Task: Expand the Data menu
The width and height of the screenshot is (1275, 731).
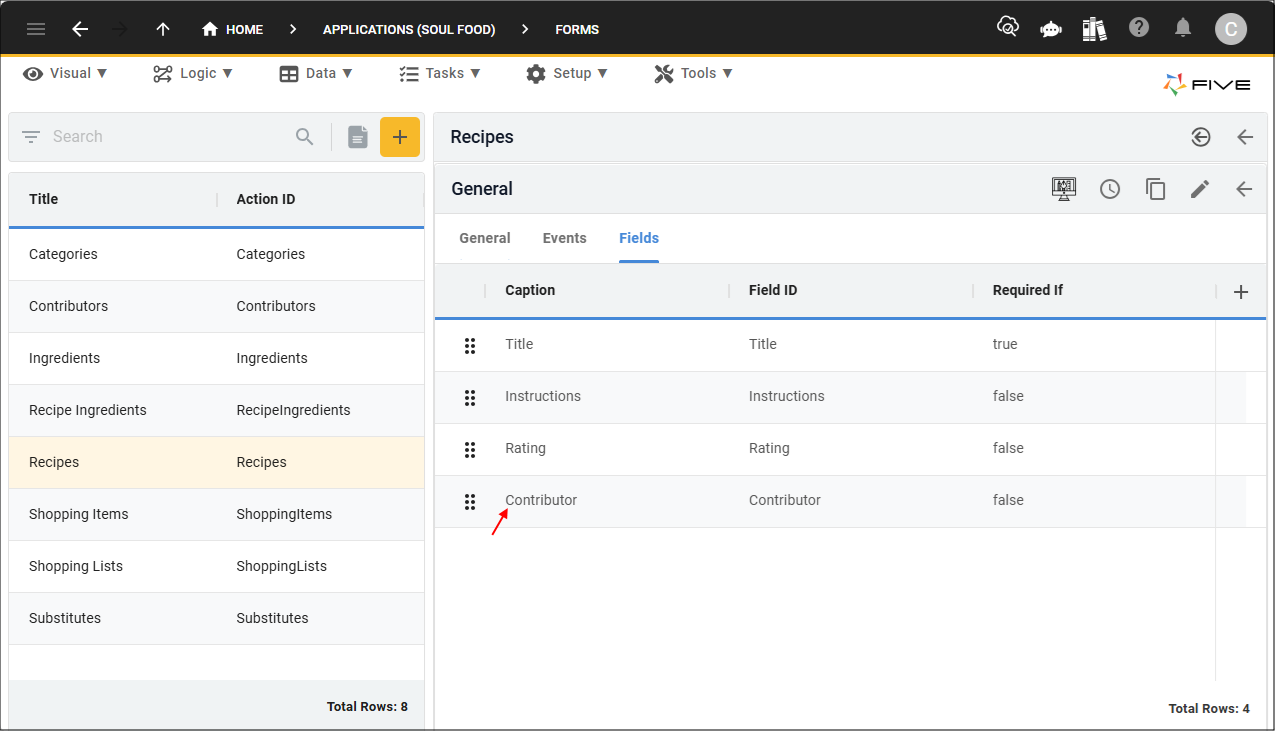Action: [316, 73]
